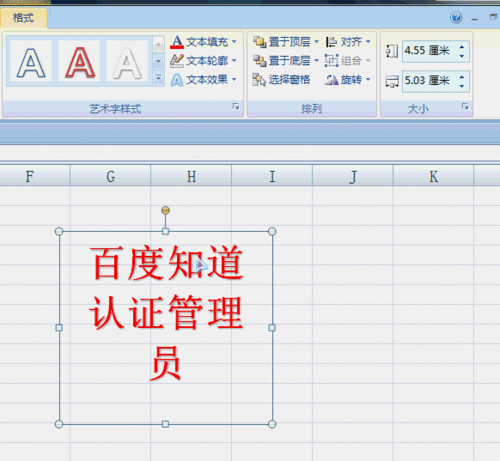Select column I header
This screenshot has width=500, height=461.
[272, 176]
